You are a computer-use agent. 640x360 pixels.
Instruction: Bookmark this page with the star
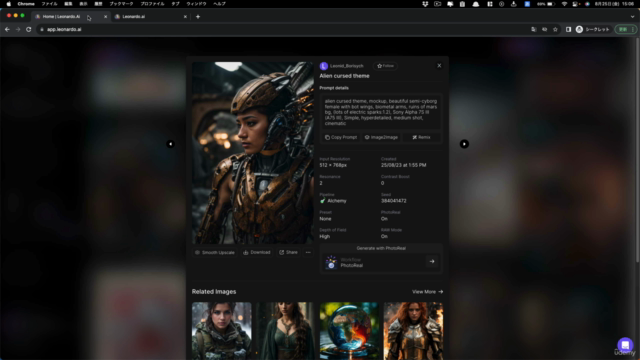555,29
